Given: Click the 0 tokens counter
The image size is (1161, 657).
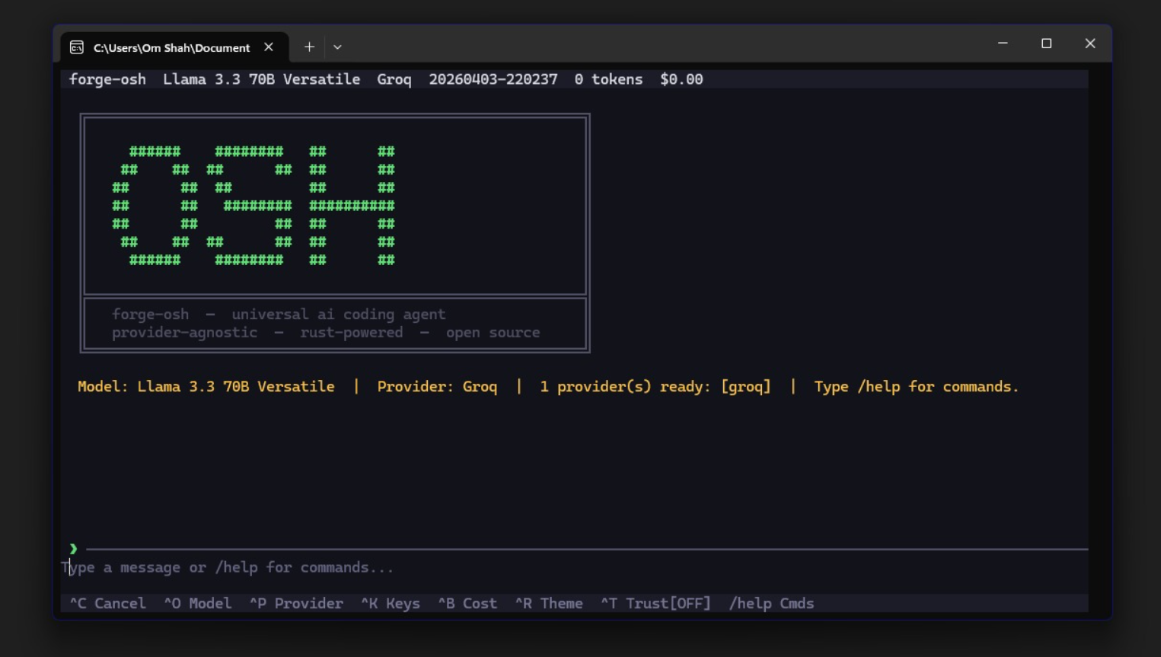Looking at the screenshot, I should tap(609, 79).
